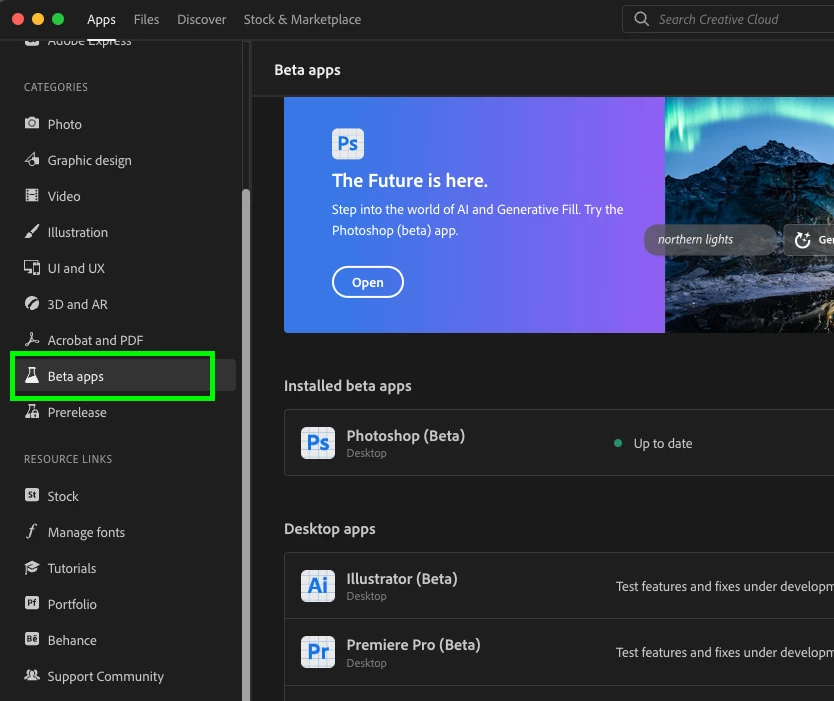
Task: Open the Behance Be icon
Action: click(x=32, y=639)
